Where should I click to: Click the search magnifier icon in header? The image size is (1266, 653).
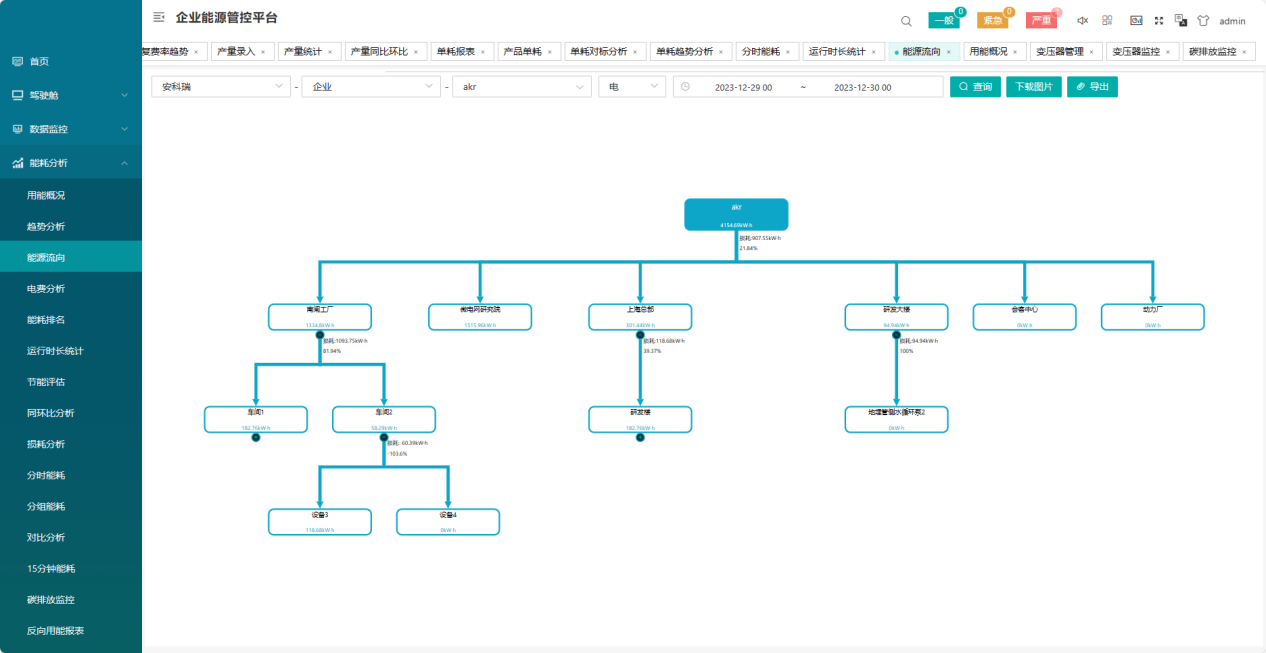point(906,21)
